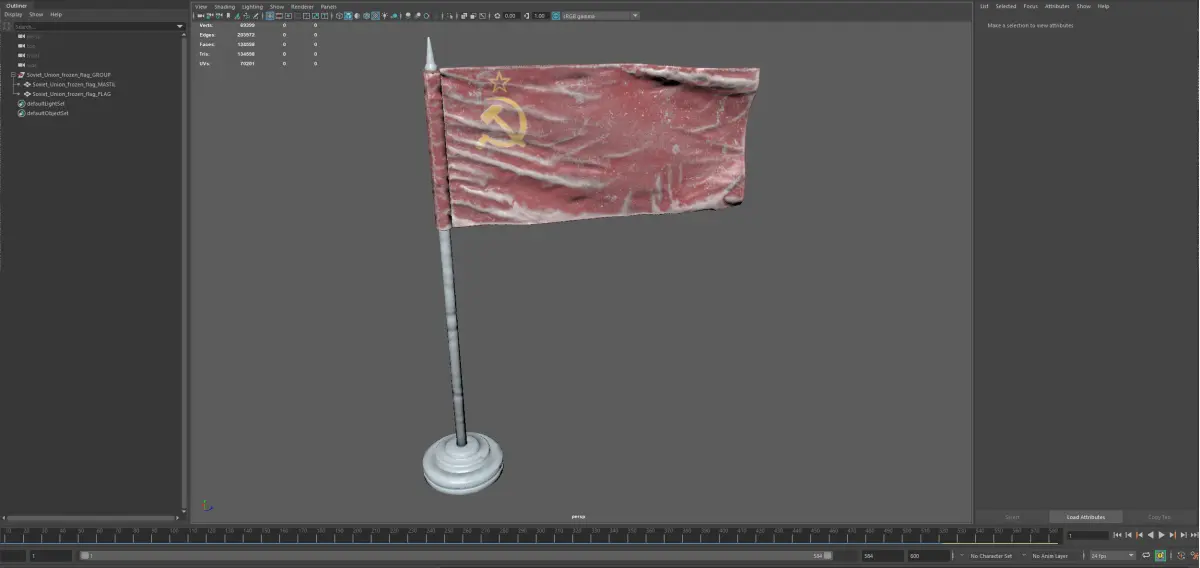
Task: Go to start of playback range
Action: pos(1117,535)
